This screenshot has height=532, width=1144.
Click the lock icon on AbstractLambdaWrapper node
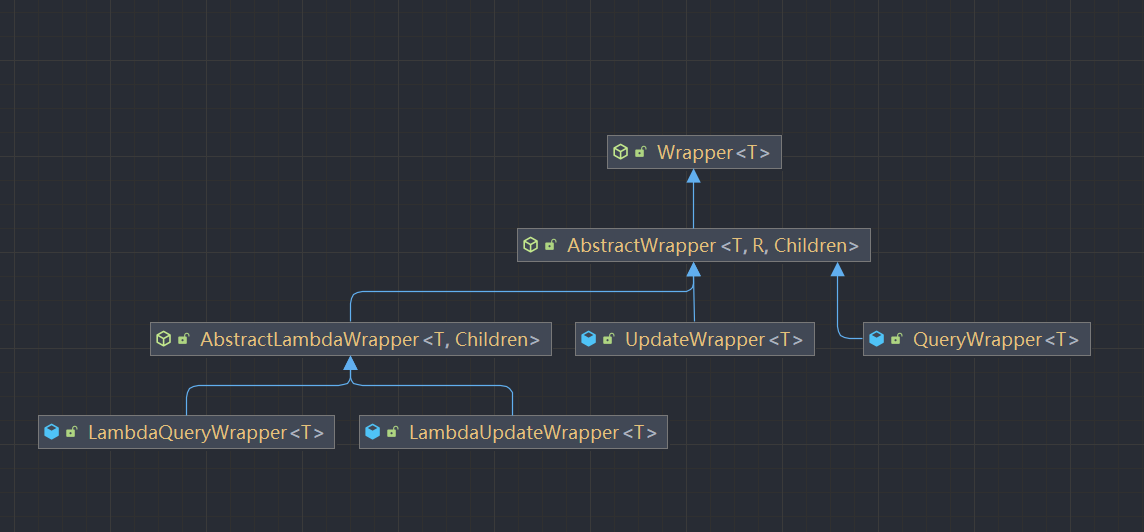(183, 340)
